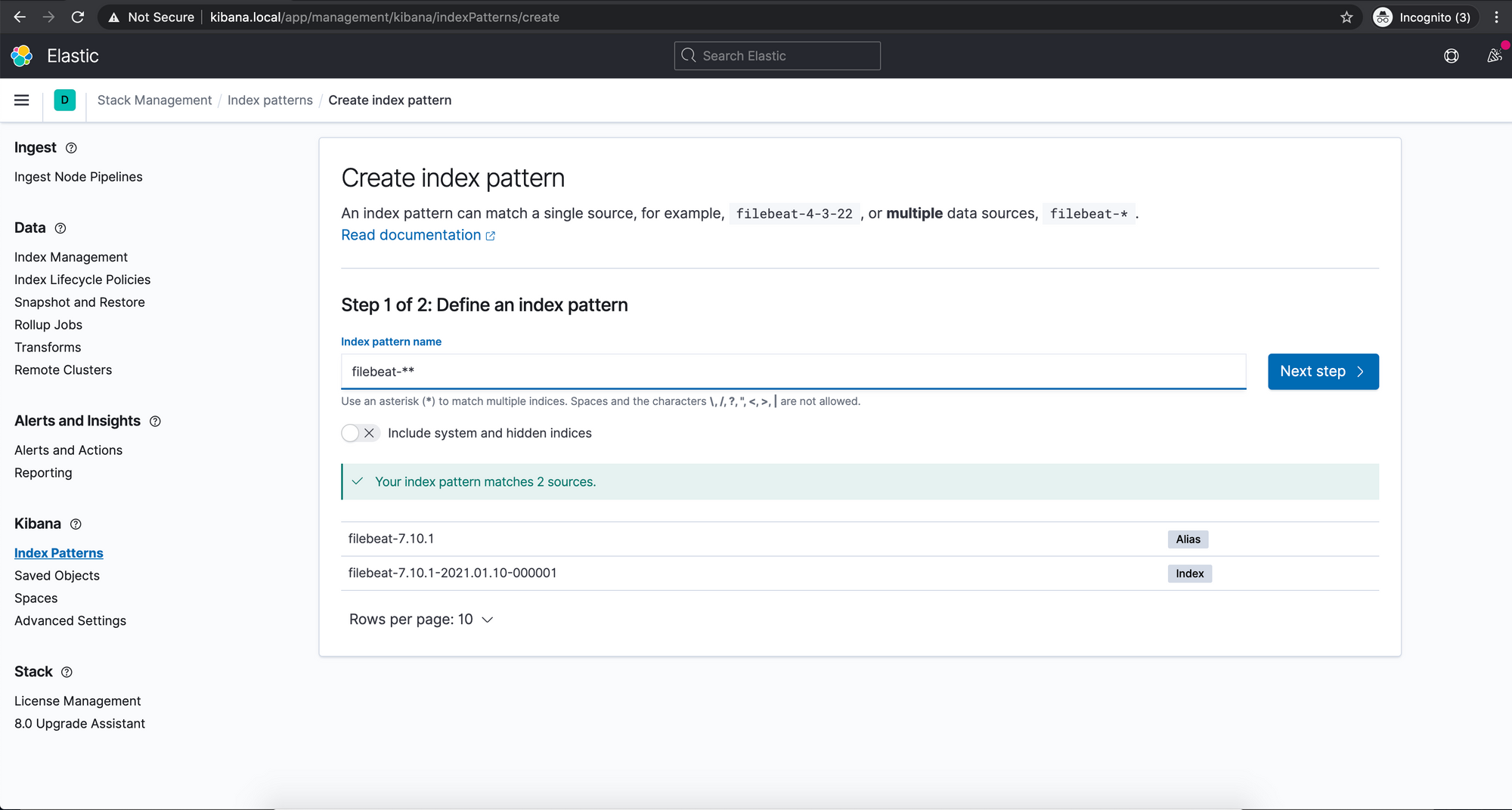Open Index Management
Image resolution: width=1512 pixels, height=810 pixels.
click(71, 257)
